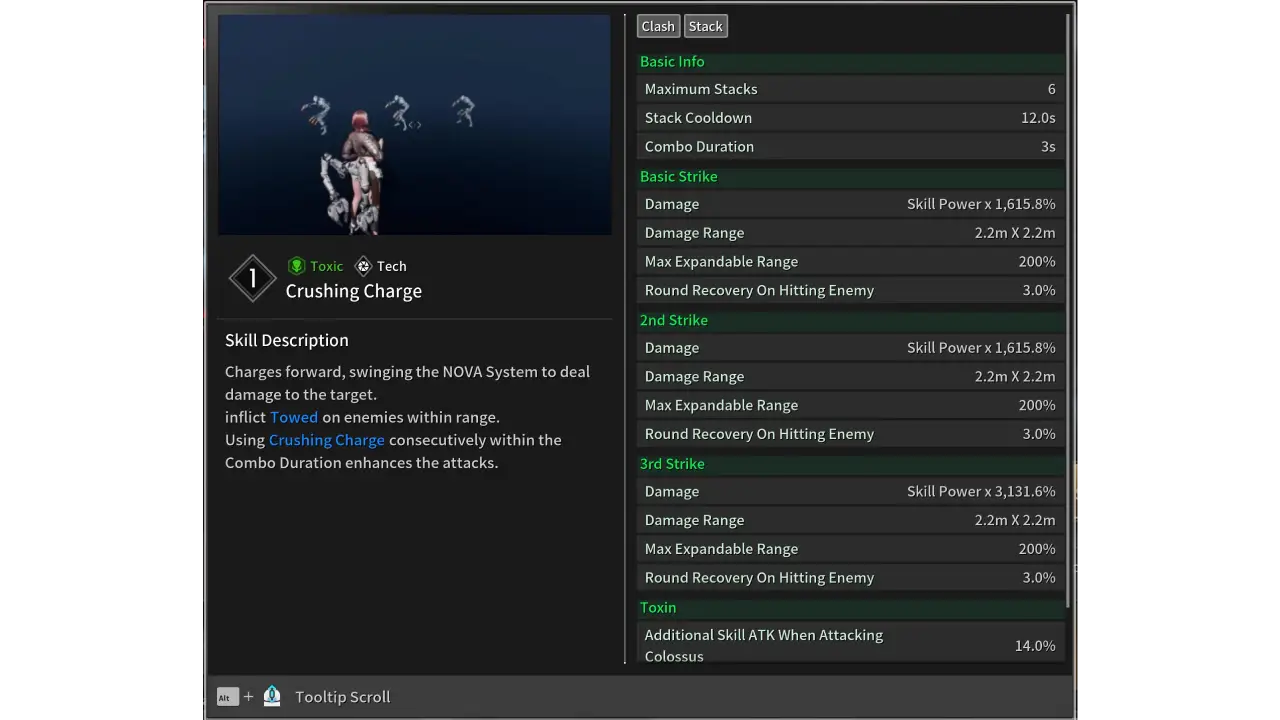Select the Stack Cooldown row
This screenshot has width=1280, height=720.
point(850,118)
